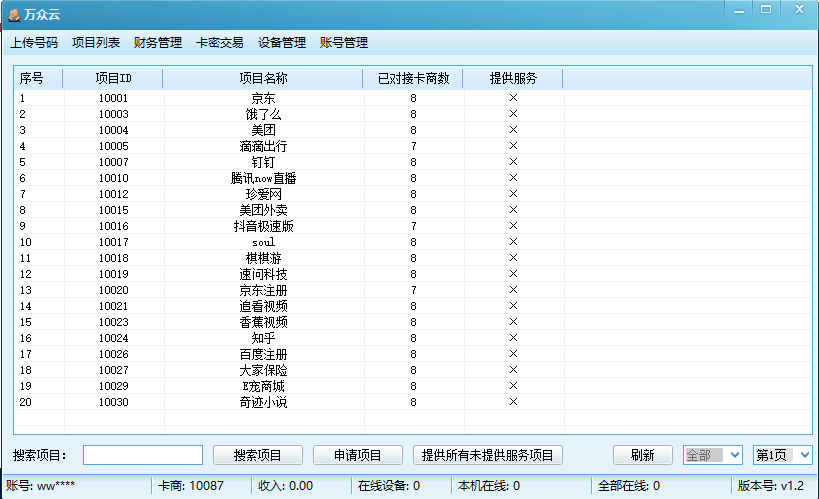The height and width of the screenshot is (499, 819).
Task: Sort by the 提供服务 column header
Action: pyautogui.click(x=513, y=78)
